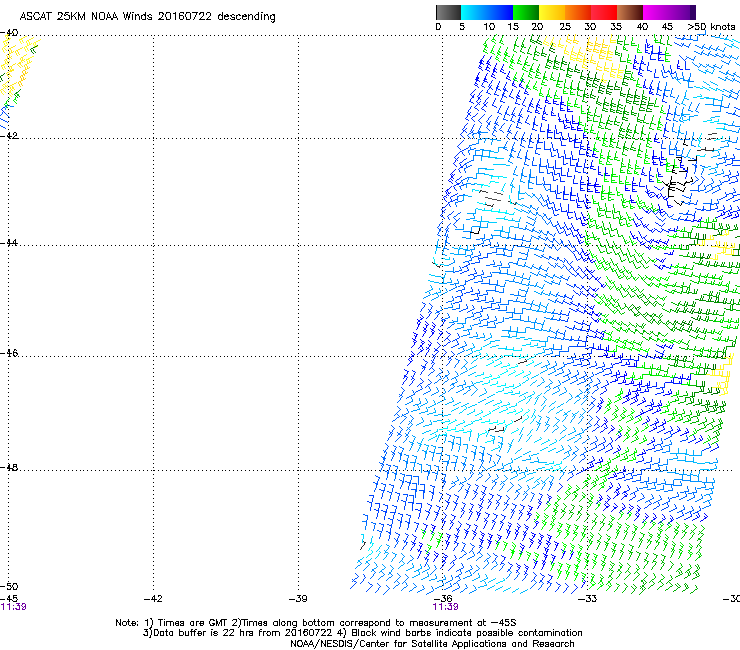Click the title 'ASCAT 25KM NOAA Winds 20160722 descending'

coord(148,17)
